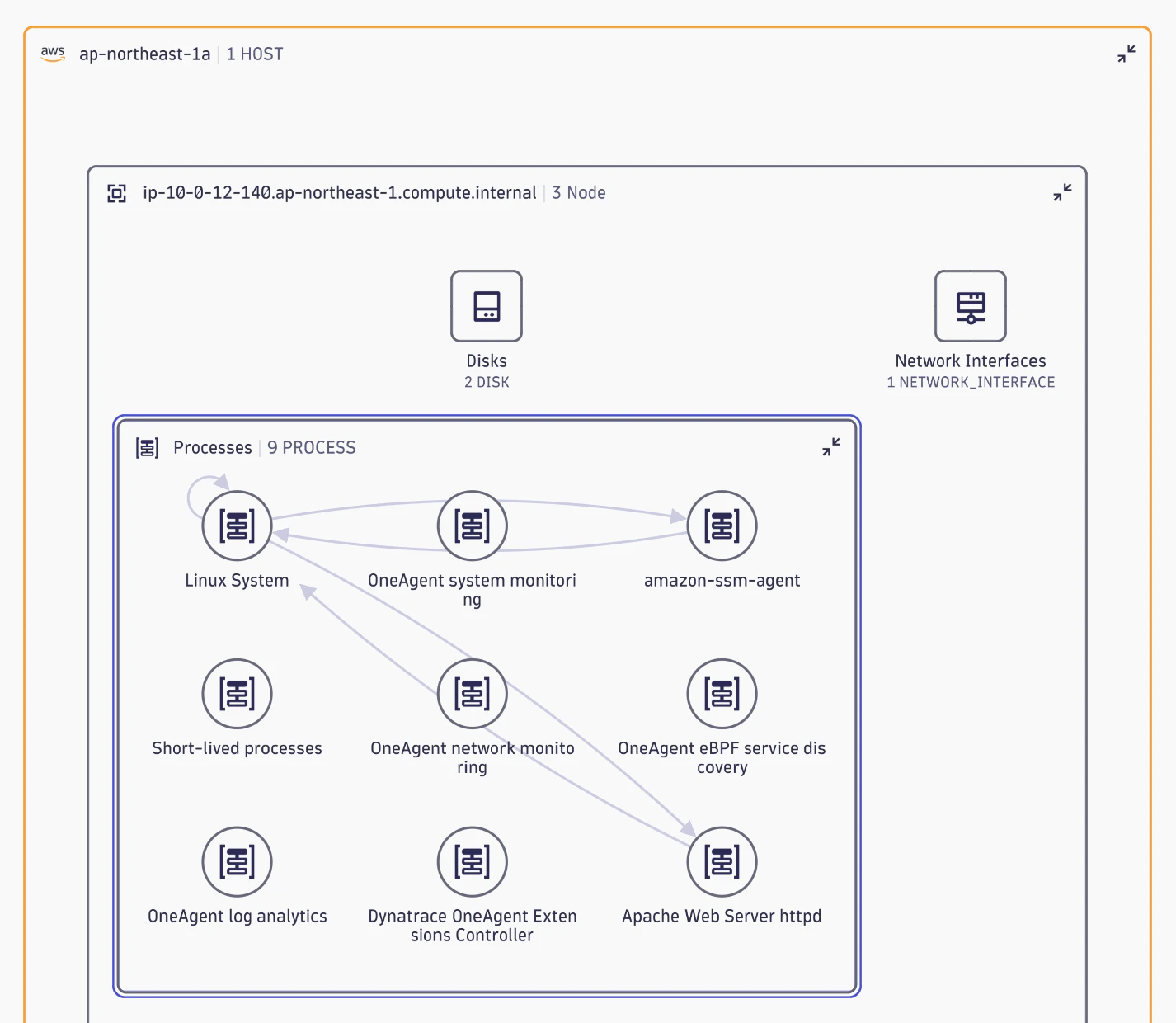
Task: Click the Network Interfaces label text
Action: click(971, 361)
